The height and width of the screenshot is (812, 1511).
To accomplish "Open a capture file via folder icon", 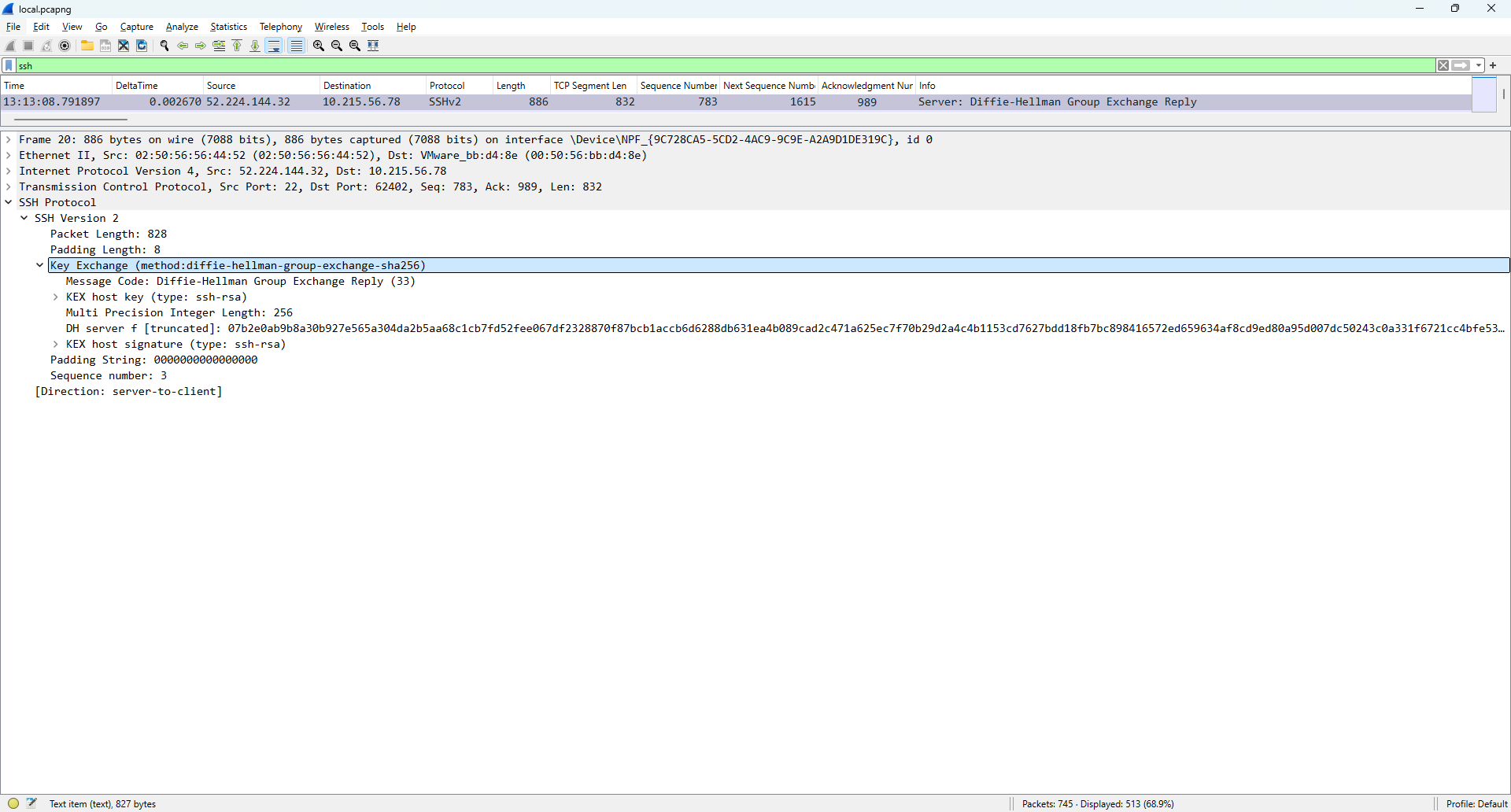I will coord(87,46).
